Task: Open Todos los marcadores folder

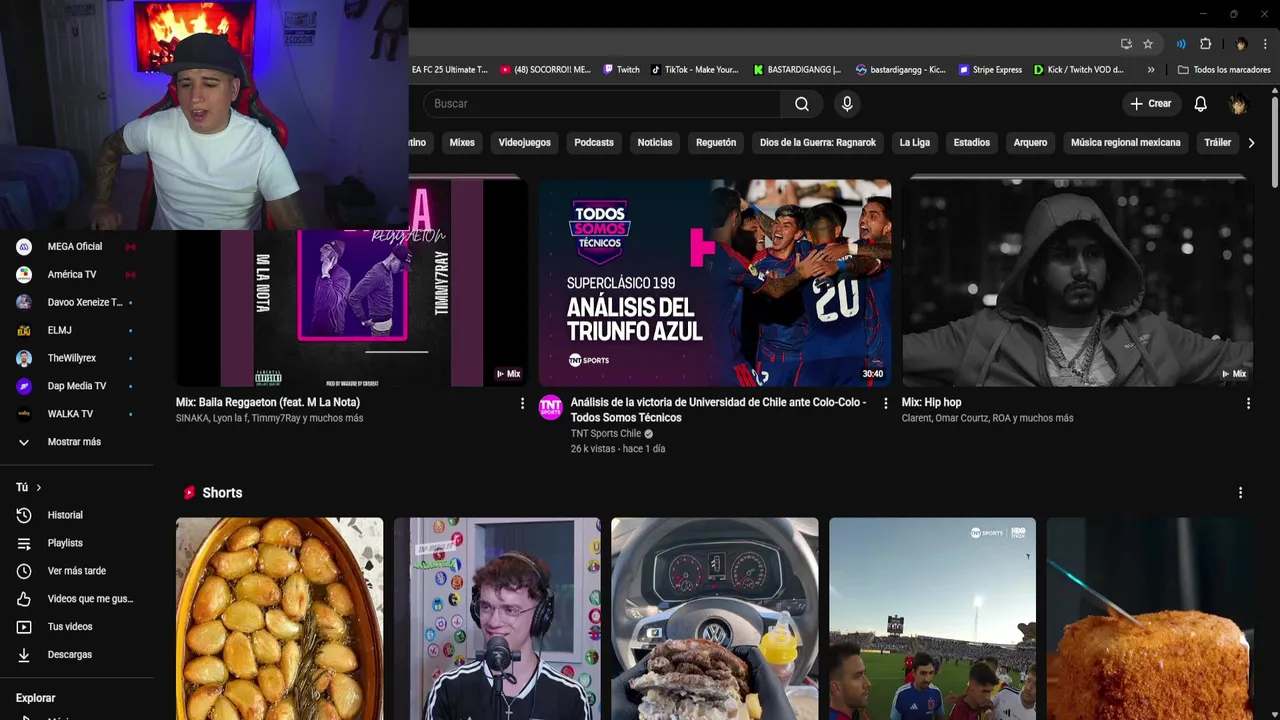Action: coord(1224,70)
